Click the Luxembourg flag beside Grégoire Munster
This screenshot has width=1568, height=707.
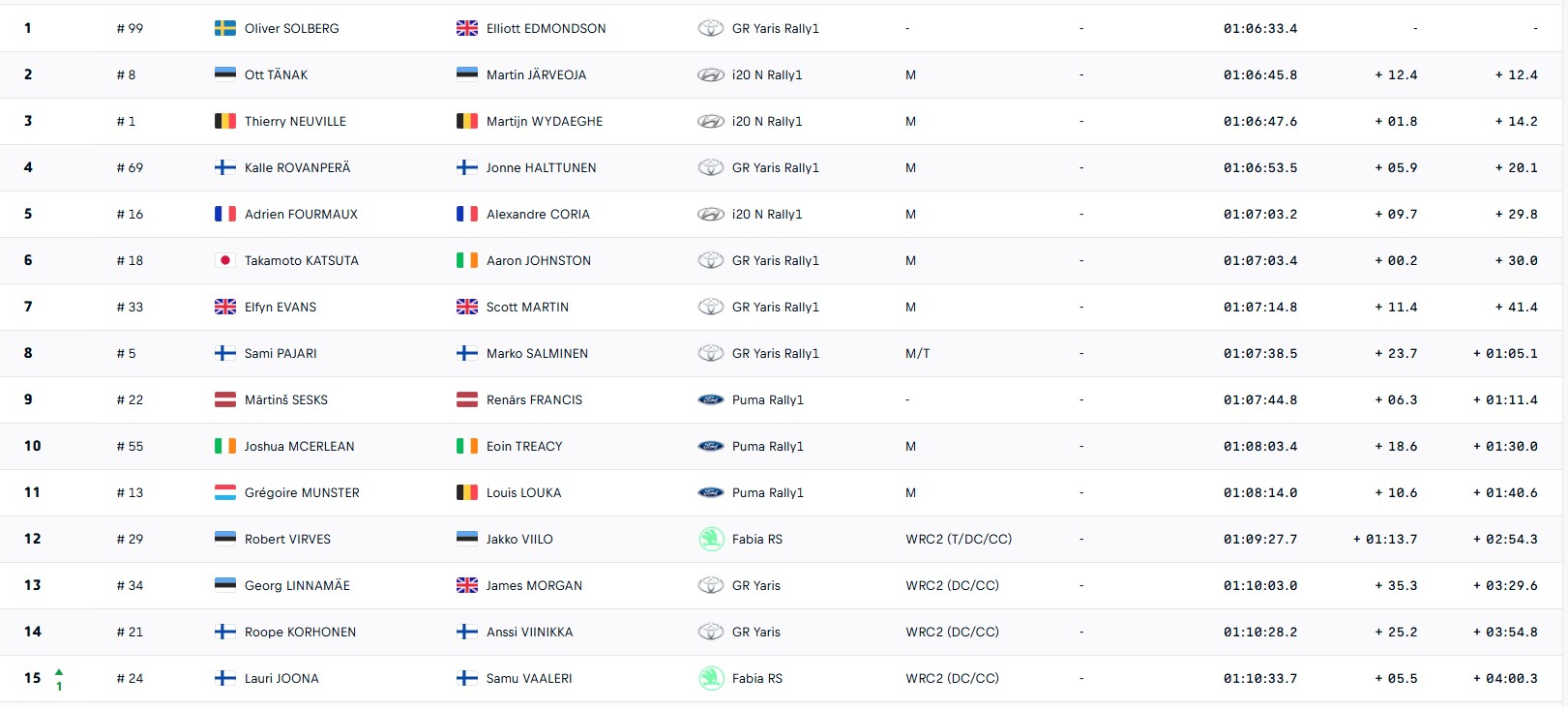click(x=224, y=492)
